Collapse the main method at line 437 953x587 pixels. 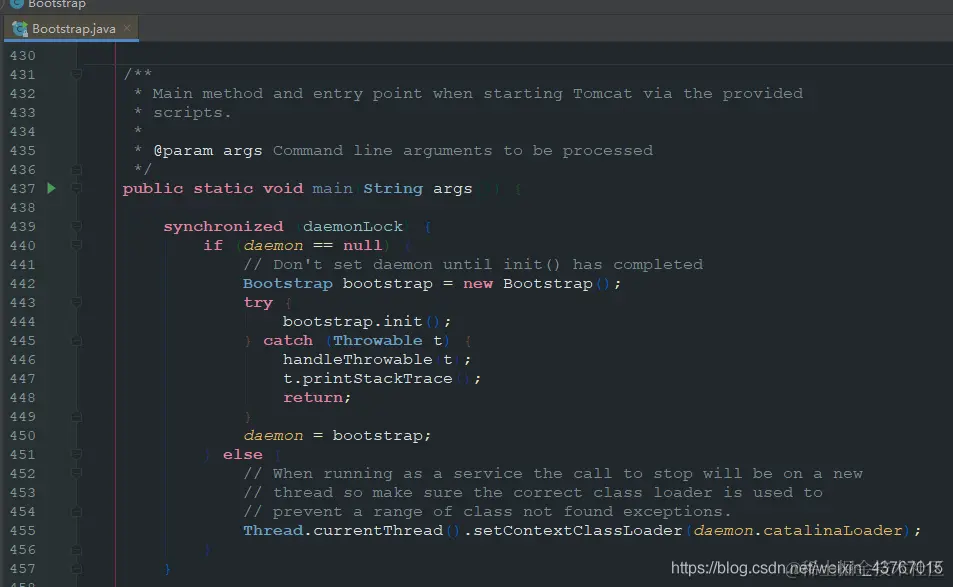point(77,188)
